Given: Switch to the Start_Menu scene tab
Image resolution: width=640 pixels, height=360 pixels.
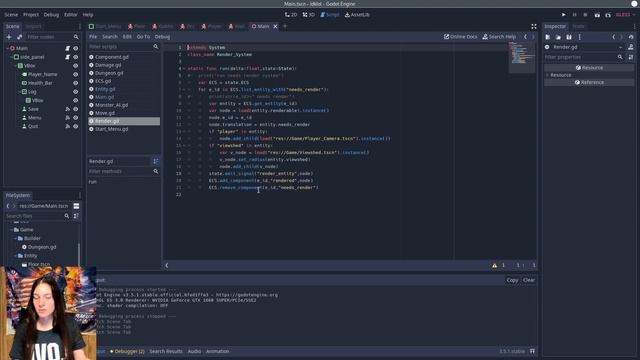Looking at the screenshot, I should coord(105,27).
